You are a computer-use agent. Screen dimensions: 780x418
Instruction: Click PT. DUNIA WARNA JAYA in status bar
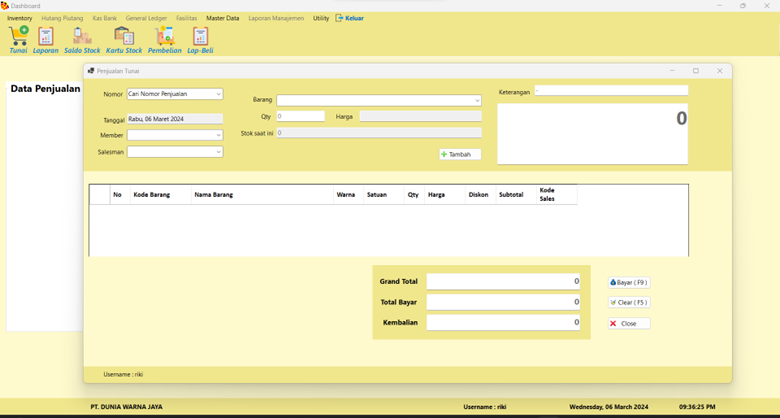pos(126,407)
